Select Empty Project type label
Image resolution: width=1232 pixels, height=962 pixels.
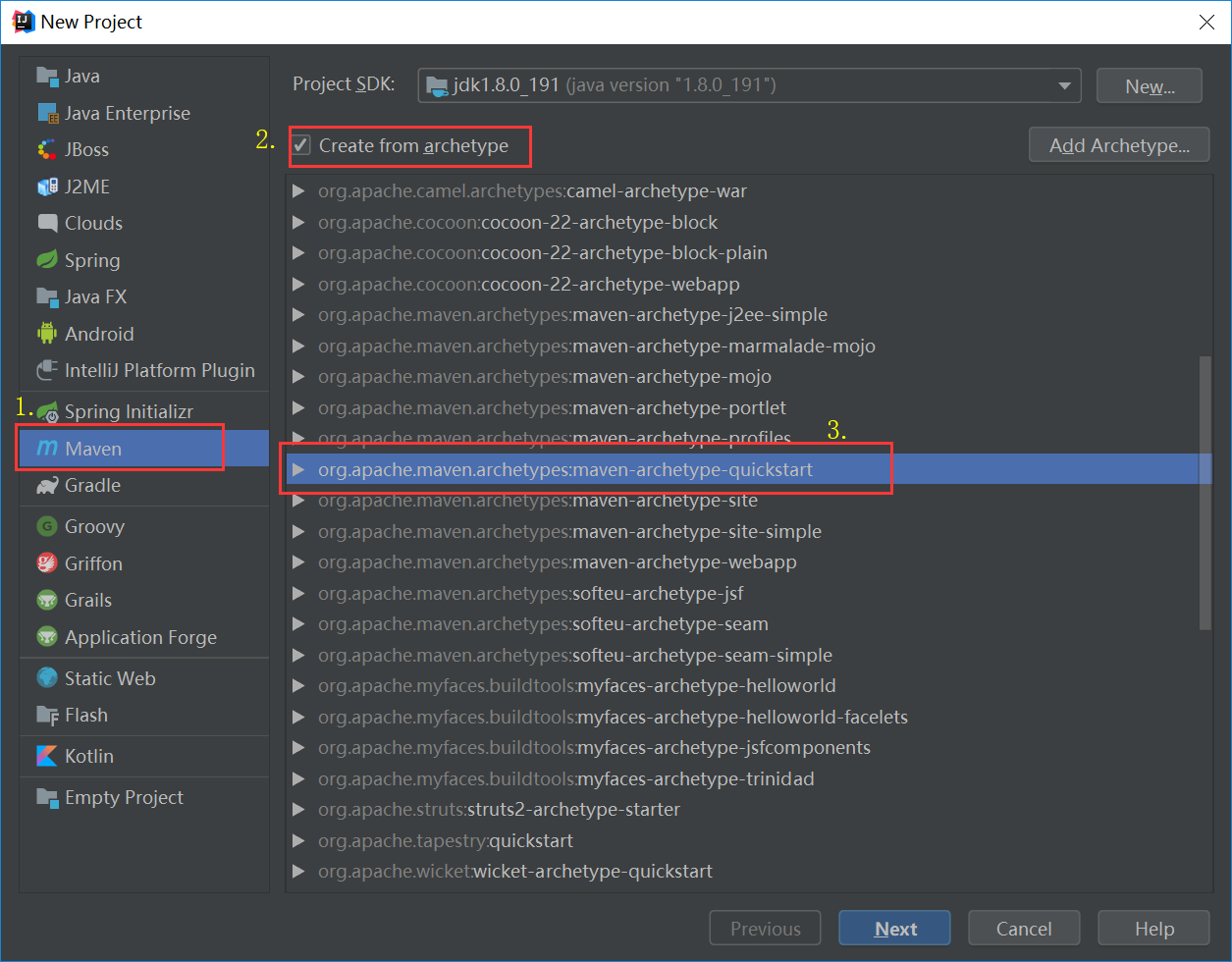(124, 797)
